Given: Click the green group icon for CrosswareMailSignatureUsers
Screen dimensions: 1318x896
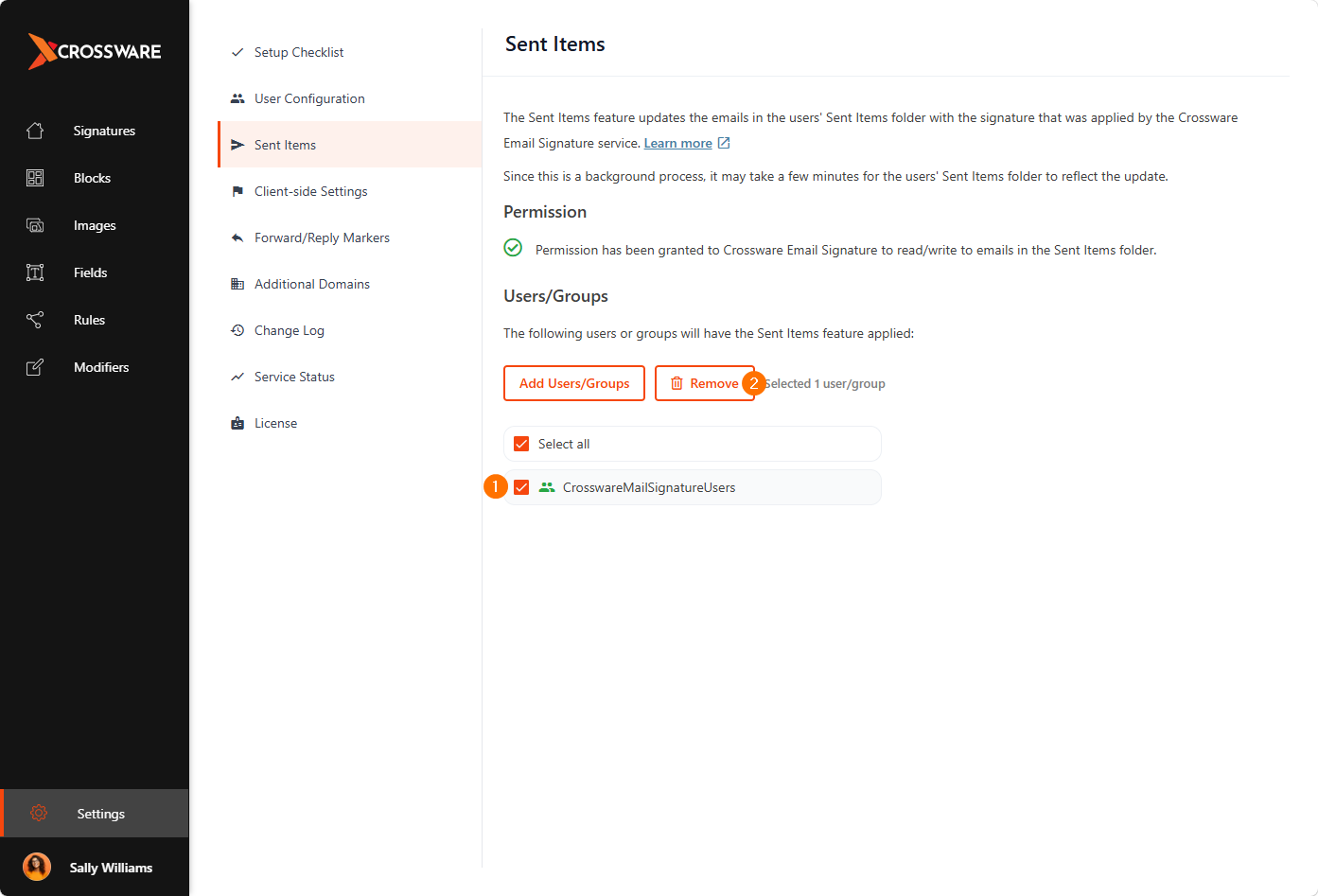Looking at the screenshot, I should (547, 487).
